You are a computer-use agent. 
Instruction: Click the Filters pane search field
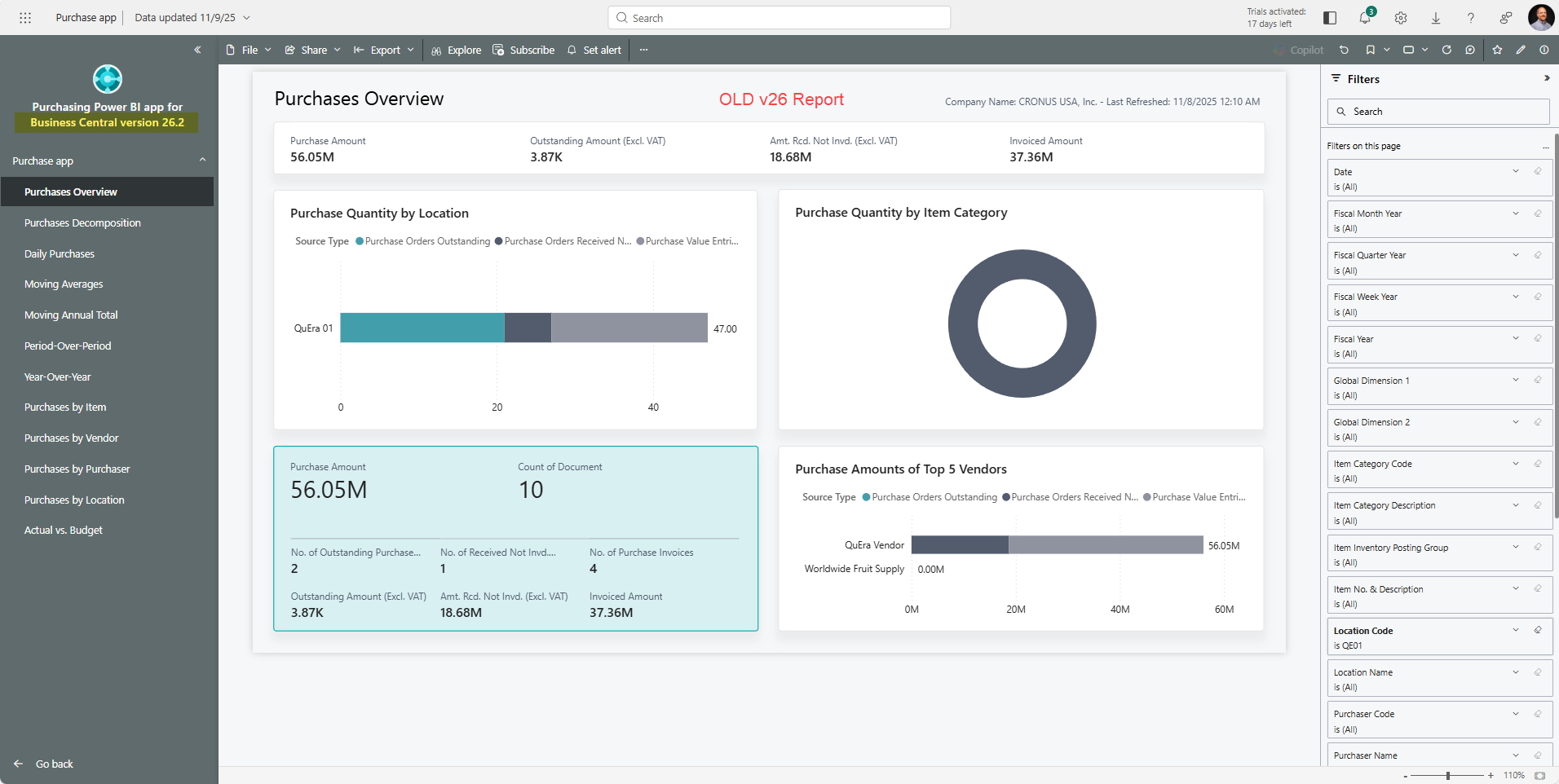pyautogui.click(x=1439, y=112)
